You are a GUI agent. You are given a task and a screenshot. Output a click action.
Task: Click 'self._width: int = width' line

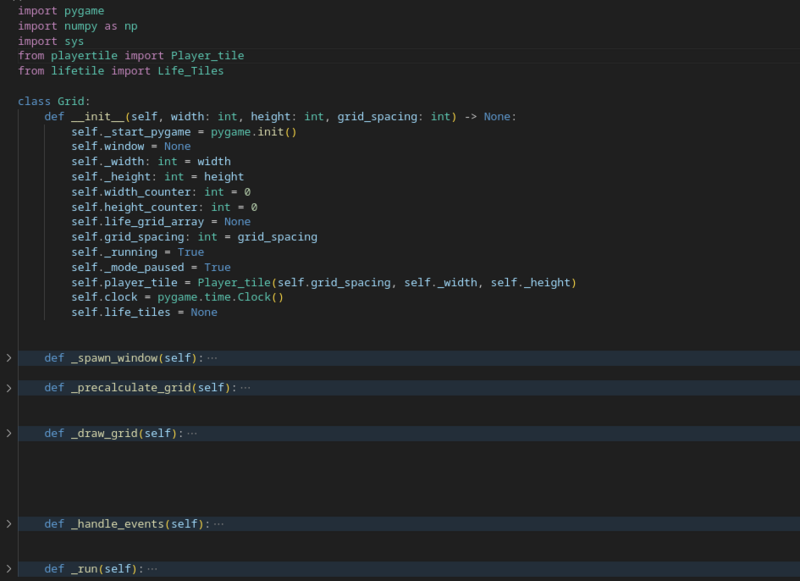[151, 162]
